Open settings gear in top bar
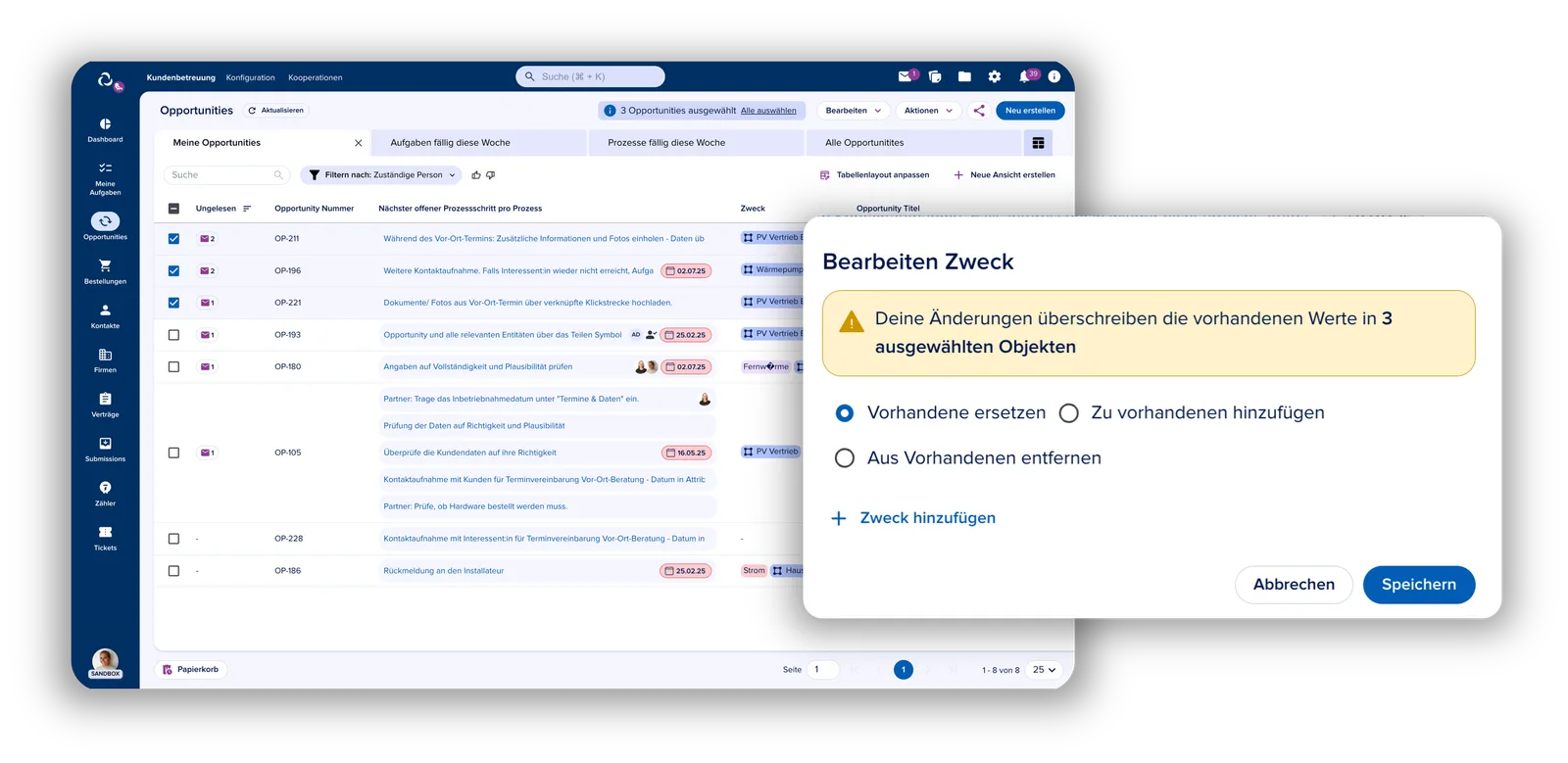 (x=995, y=76)
